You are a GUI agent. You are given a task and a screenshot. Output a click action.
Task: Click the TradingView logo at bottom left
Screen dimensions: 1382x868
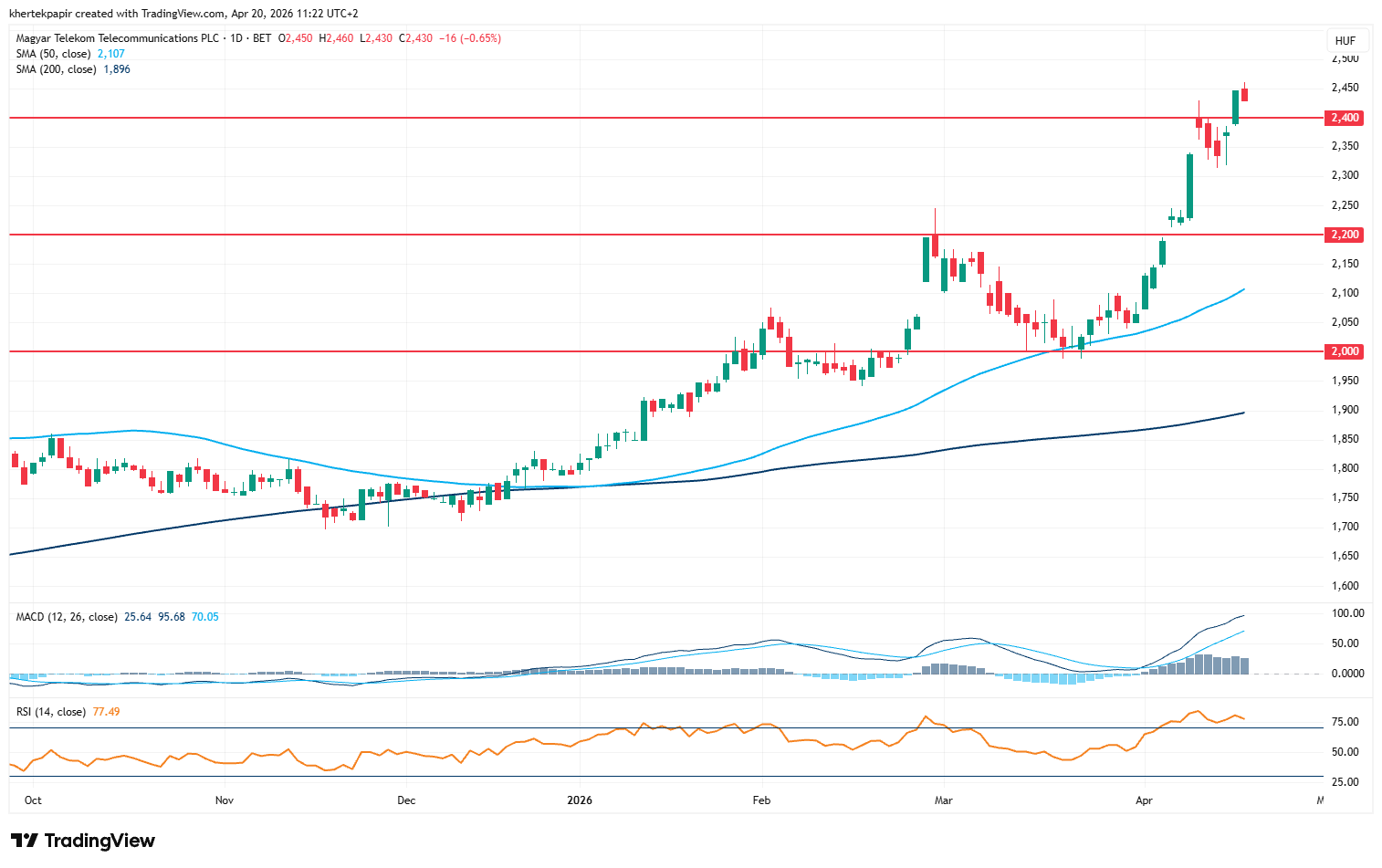coord(83,841)
